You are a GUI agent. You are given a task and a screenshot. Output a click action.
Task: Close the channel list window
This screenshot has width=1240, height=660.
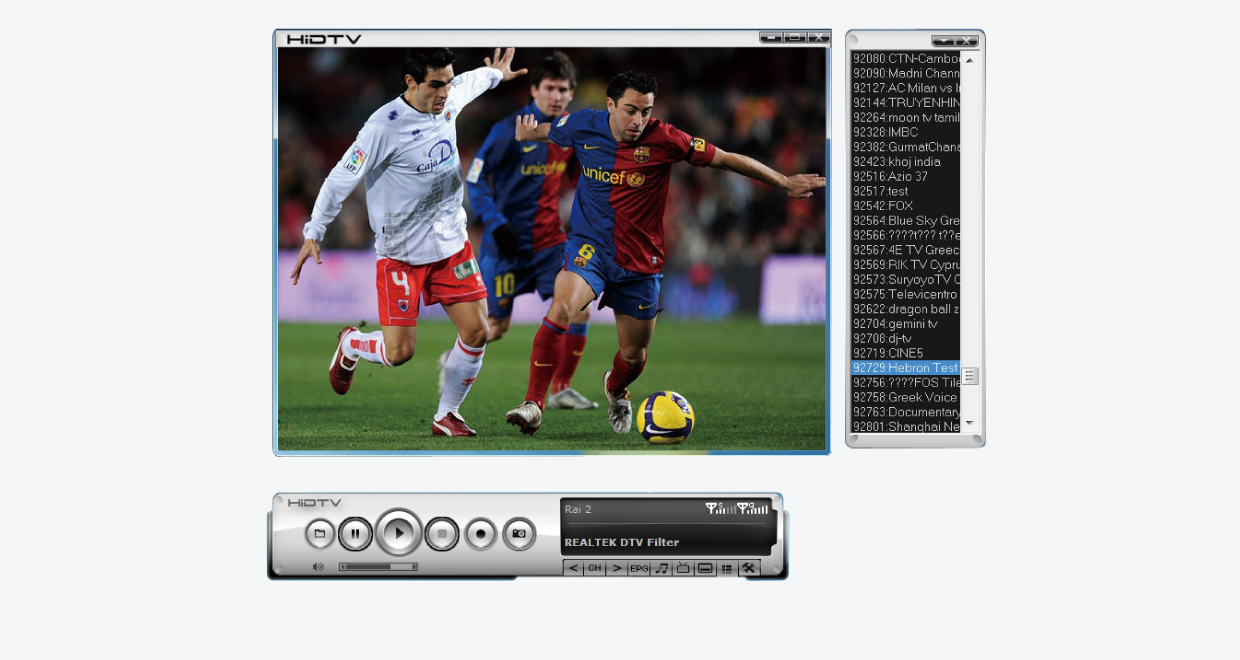click(966, 41)
